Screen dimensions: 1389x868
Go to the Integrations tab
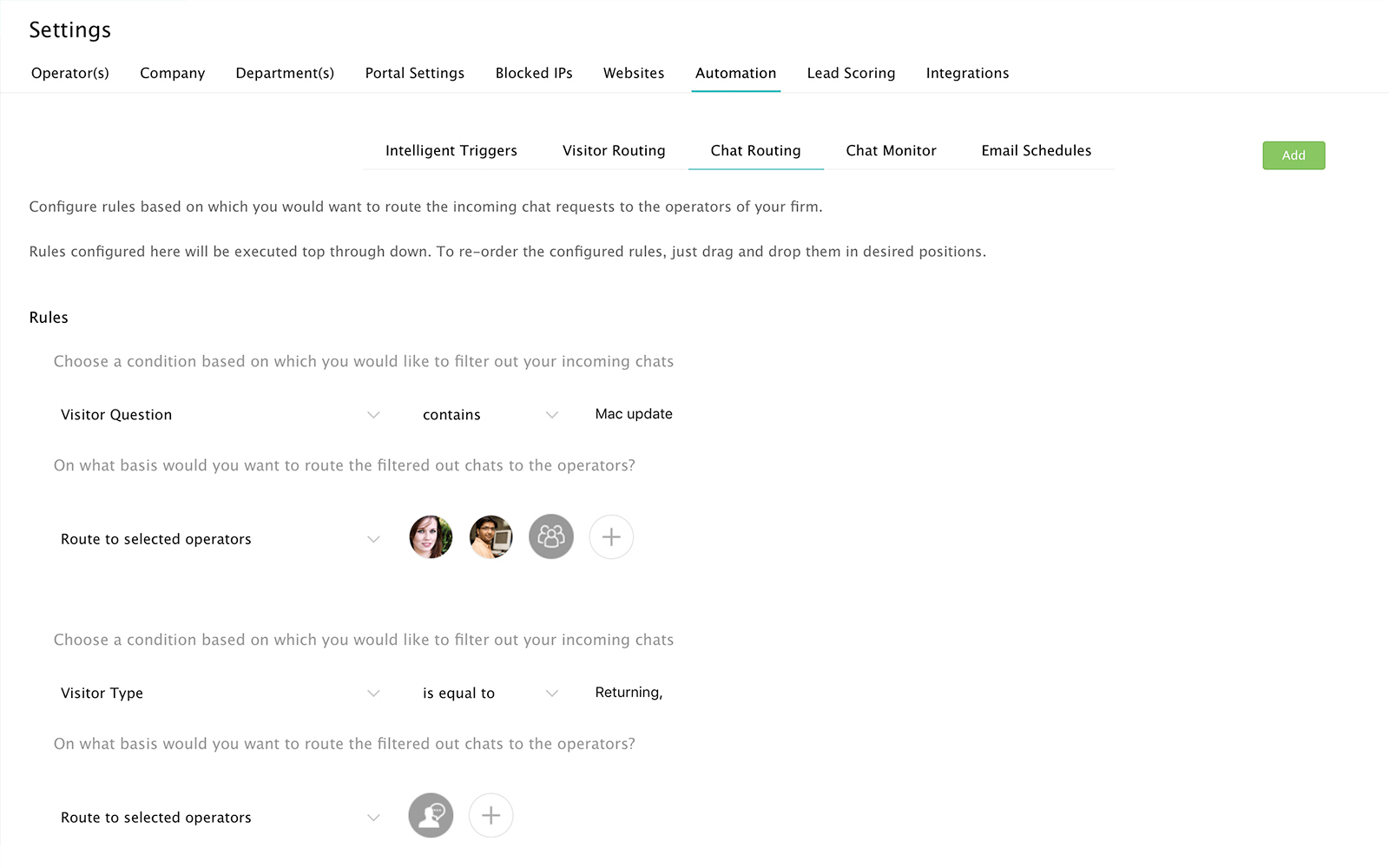click(x=967, y=73)
